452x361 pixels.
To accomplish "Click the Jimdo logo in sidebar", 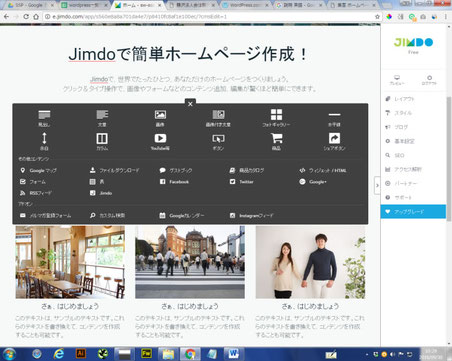I will (x=413, y=43).
